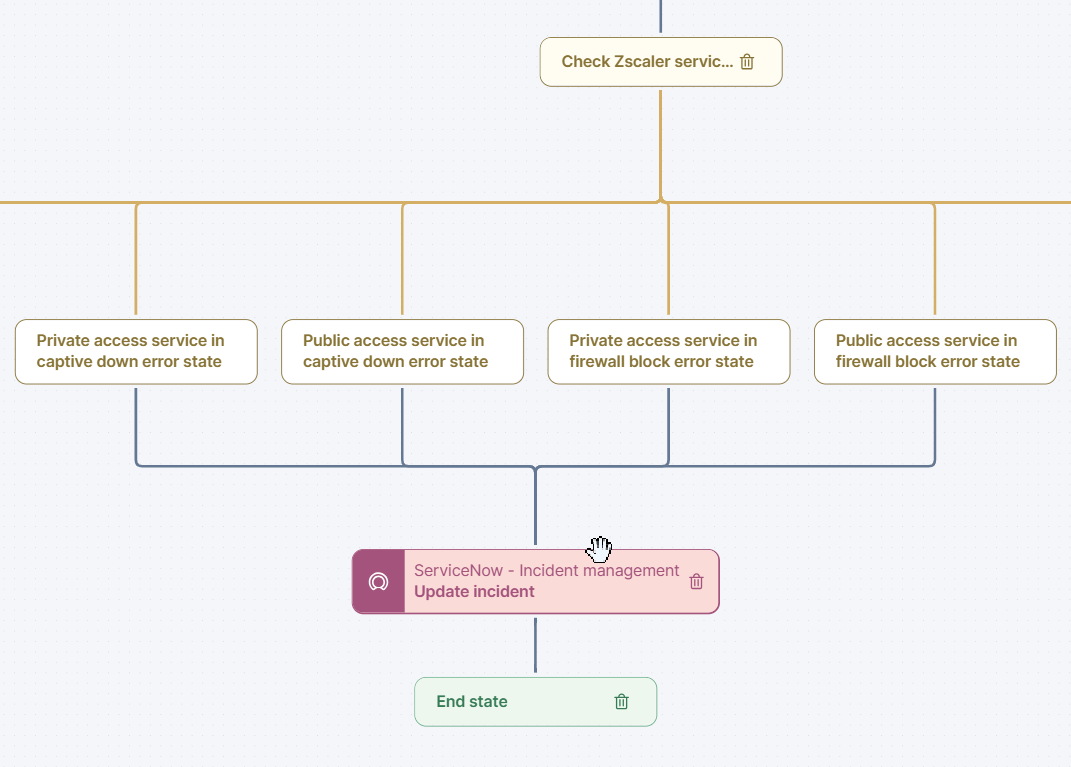Image resolution: width=1071 pixels, height=767 pixels.
Task: Delete the Check Zscaler service node
Action: point(747,61)
